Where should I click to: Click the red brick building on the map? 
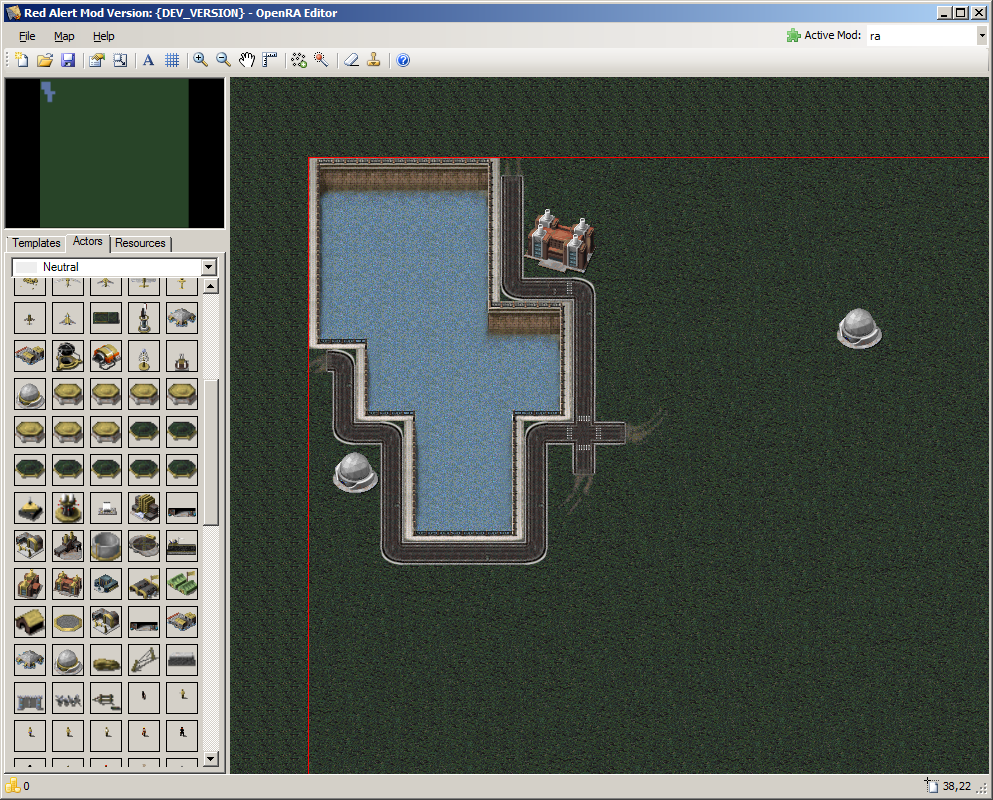560,241
